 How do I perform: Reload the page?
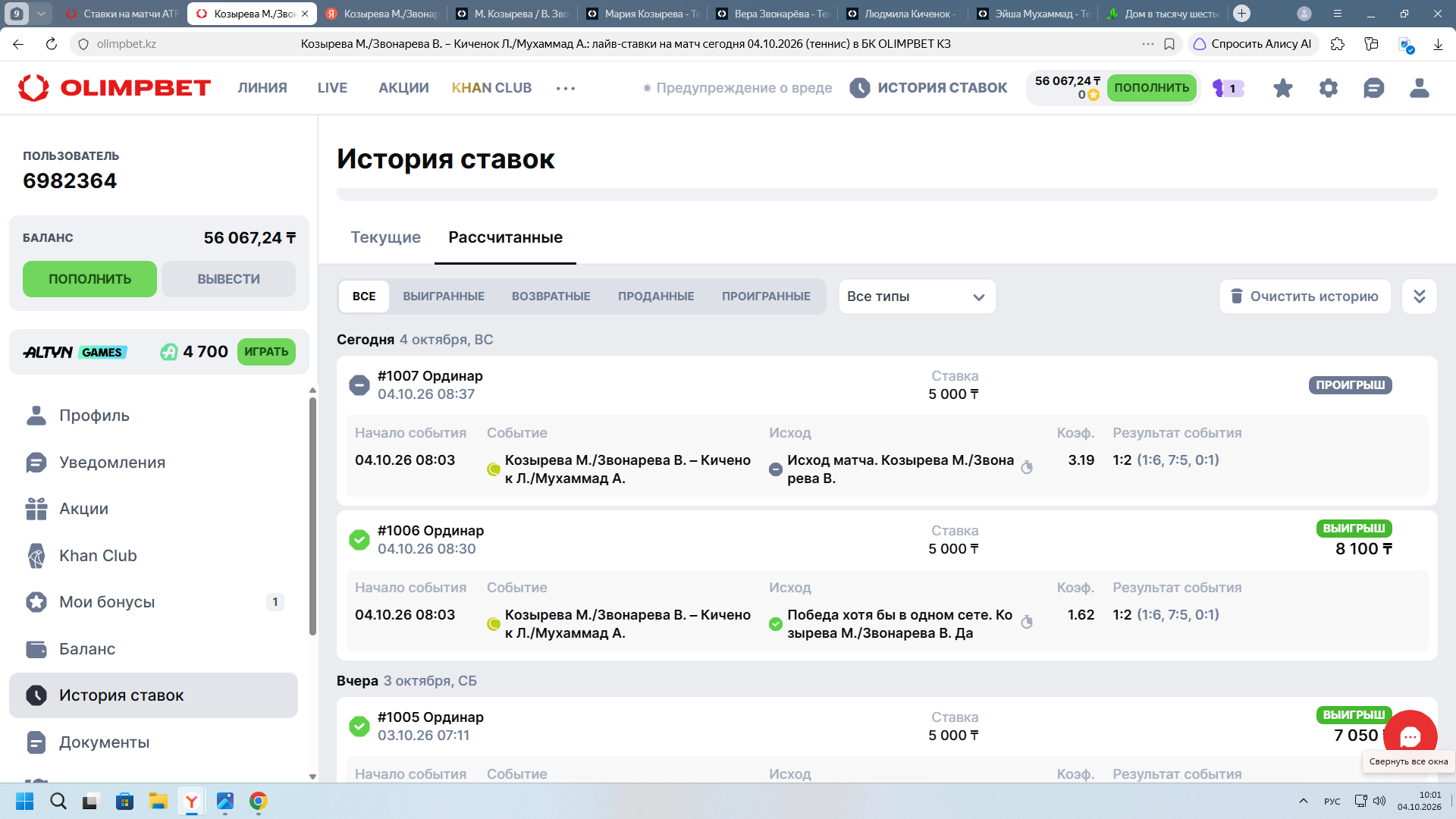coord(52,44)
